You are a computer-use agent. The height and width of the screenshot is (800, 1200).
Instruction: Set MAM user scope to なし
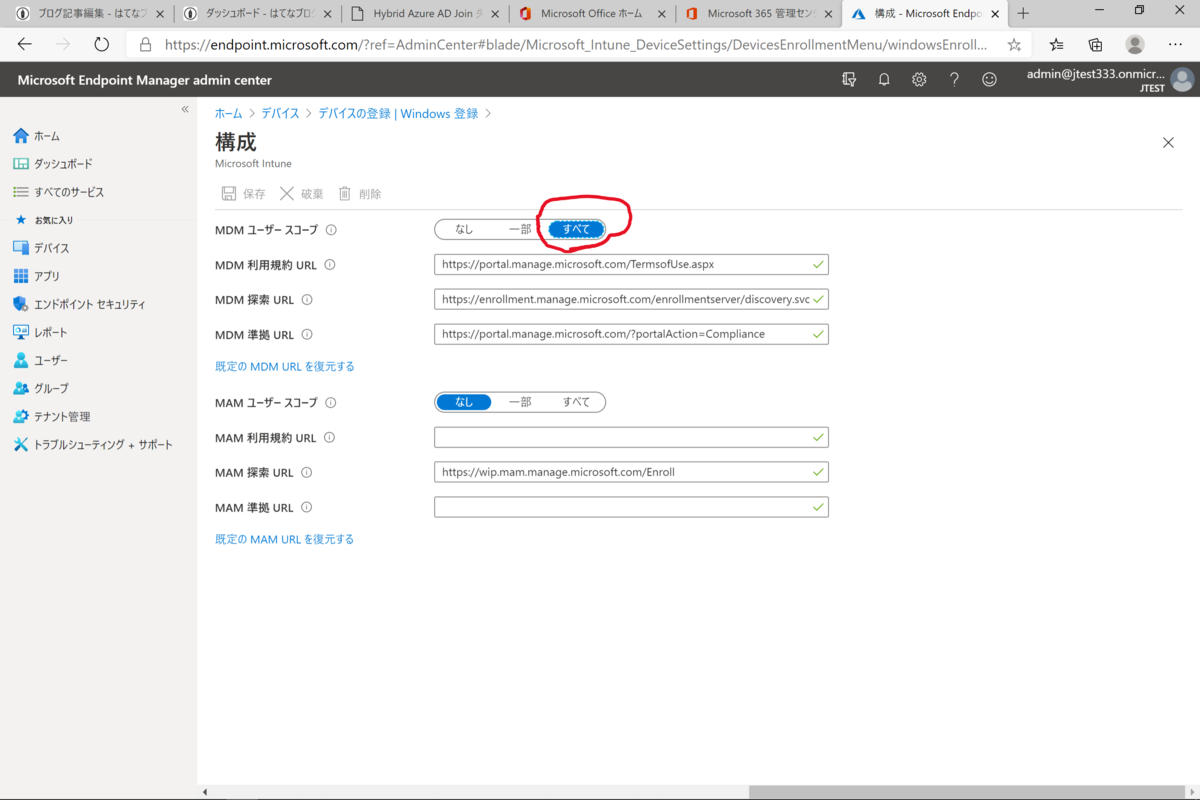pyautogui.click(x=464, y=402)
